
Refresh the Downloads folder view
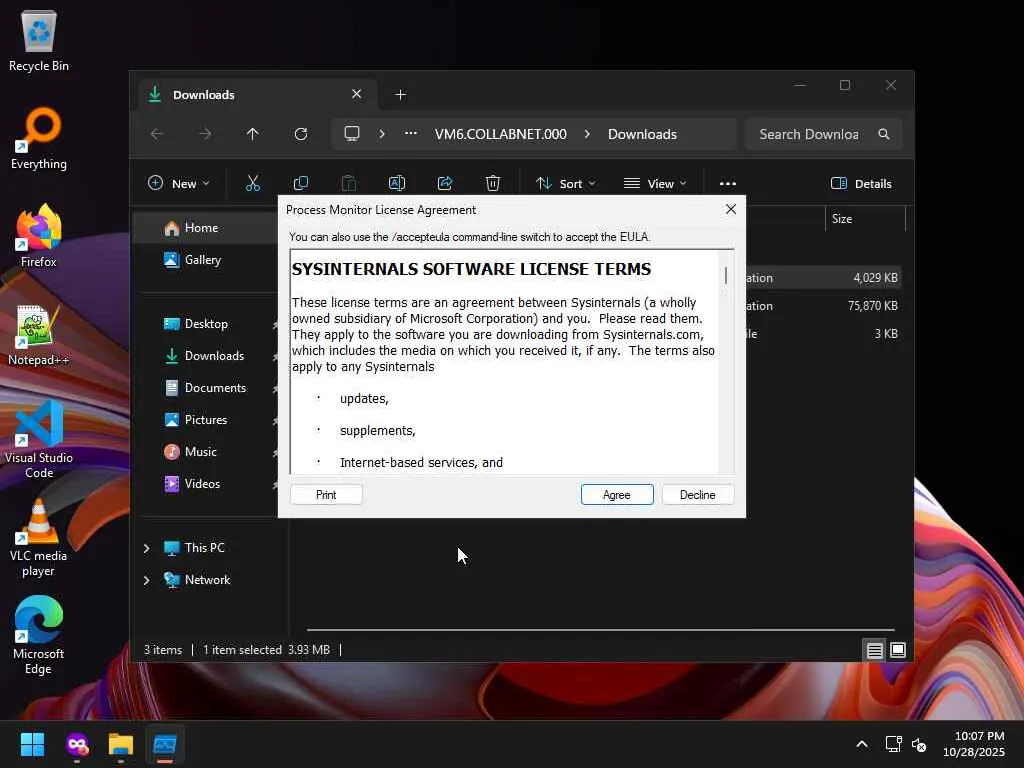point(301,134)
